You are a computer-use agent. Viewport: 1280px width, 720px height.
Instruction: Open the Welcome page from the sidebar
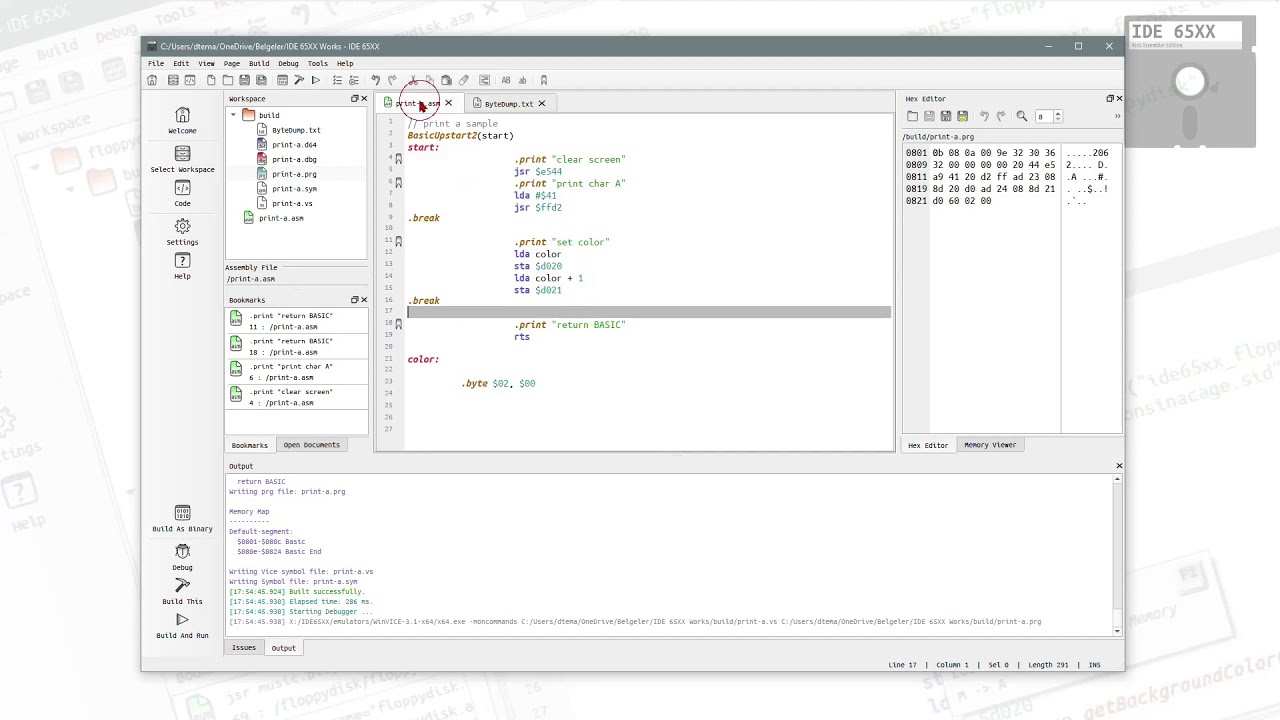tap(182, 120)
